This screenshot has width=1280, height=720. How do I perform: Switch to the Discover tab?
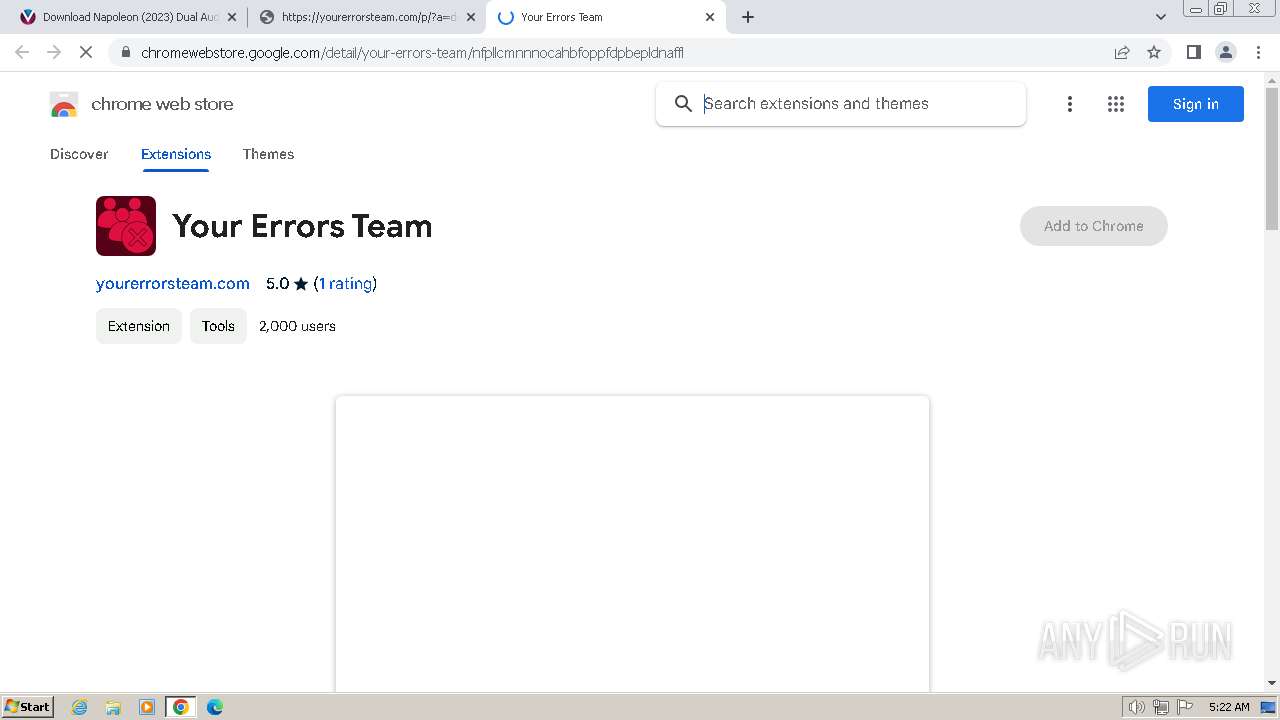(x=79, y=154)
